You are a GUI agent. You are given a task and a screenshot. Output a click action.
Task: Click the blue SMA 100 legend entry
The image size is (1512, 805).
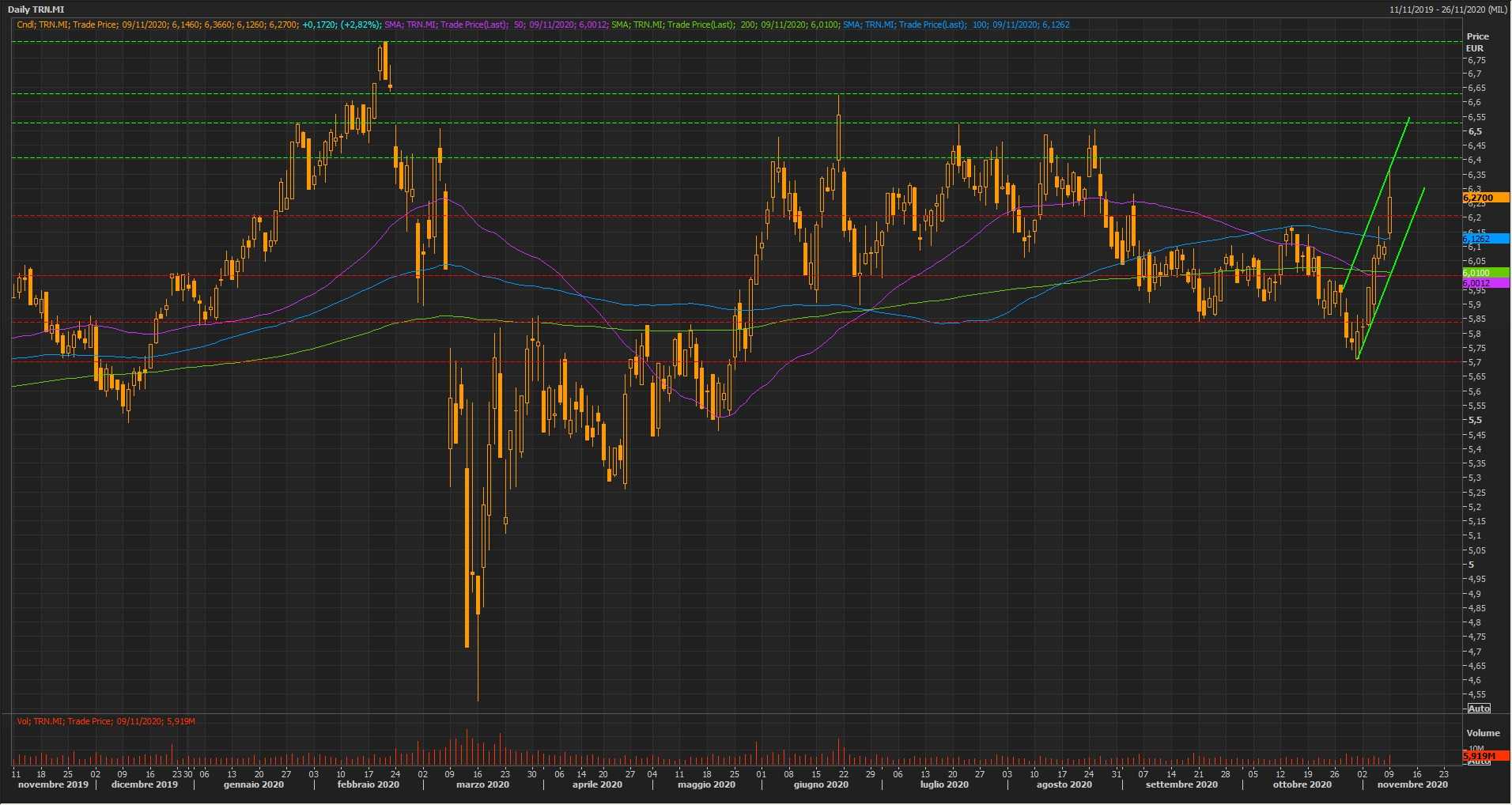pyautogui.click(x=955, y=25)
